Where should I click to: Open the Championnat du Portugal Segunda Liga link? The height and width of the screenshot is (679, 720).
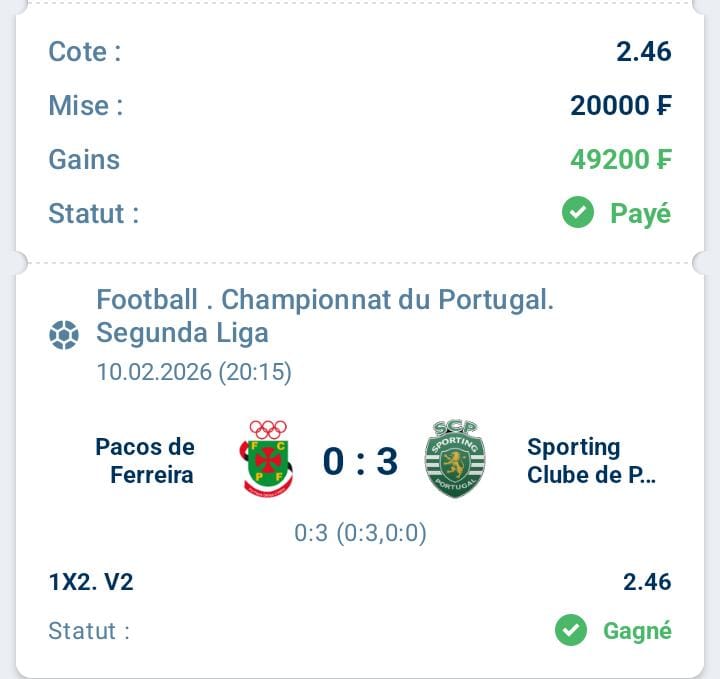[325, 315]
